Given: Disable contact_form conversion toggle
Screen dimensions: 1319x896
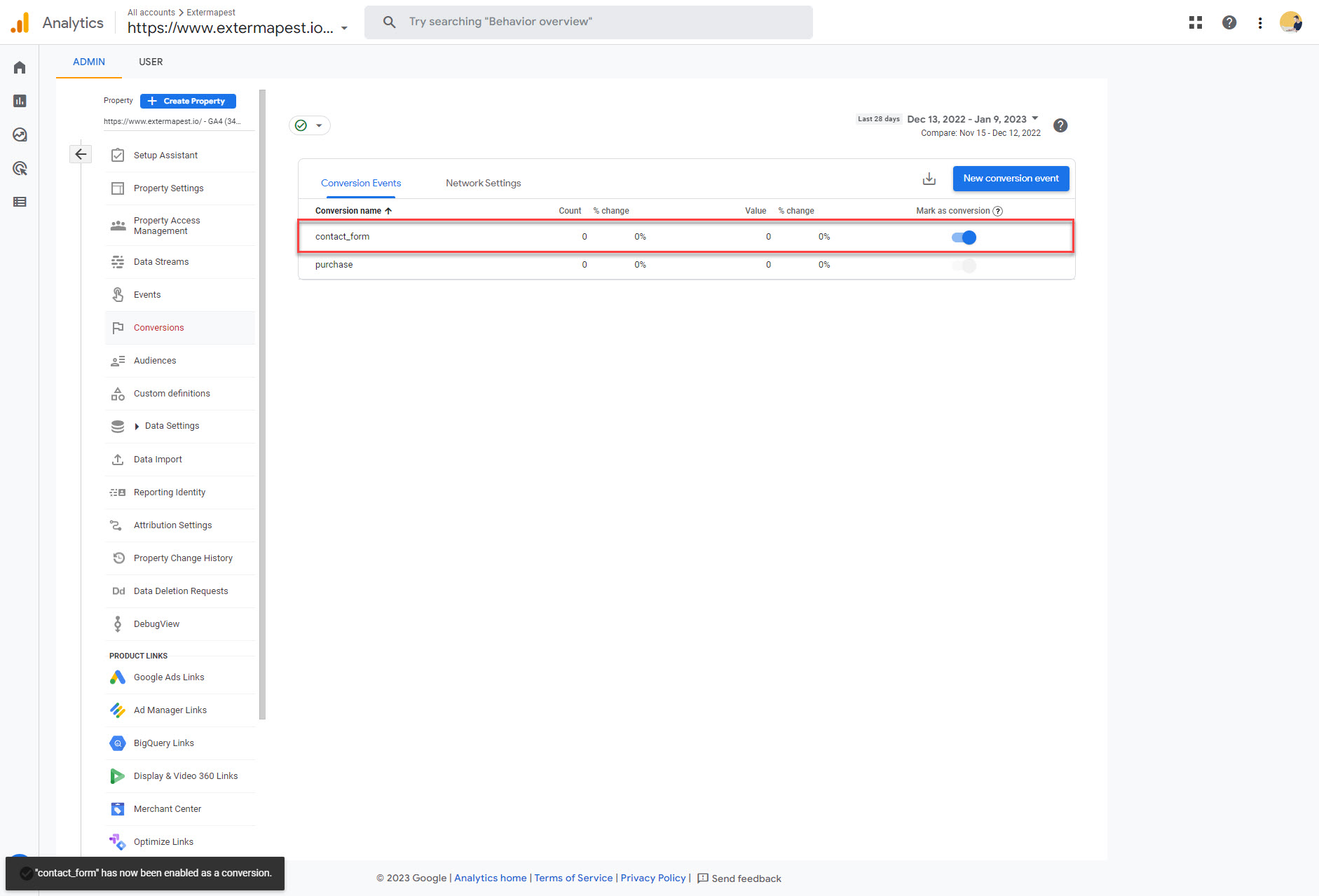Looking at the screenshot, I should (964, 237).
